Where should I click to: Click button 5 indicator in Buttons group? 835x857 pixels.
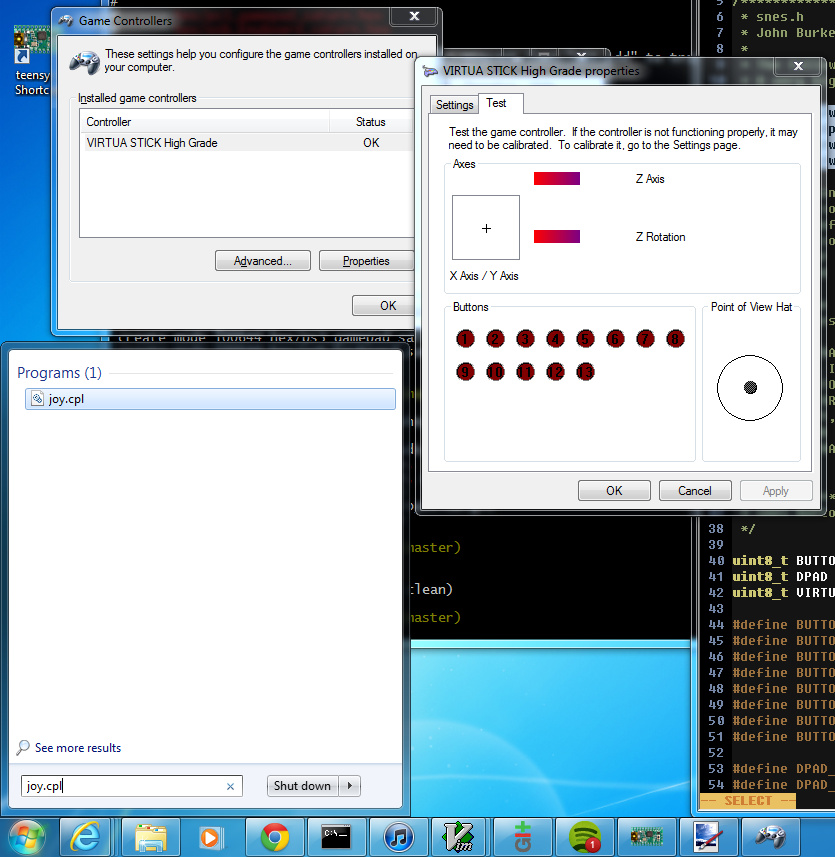585,339
